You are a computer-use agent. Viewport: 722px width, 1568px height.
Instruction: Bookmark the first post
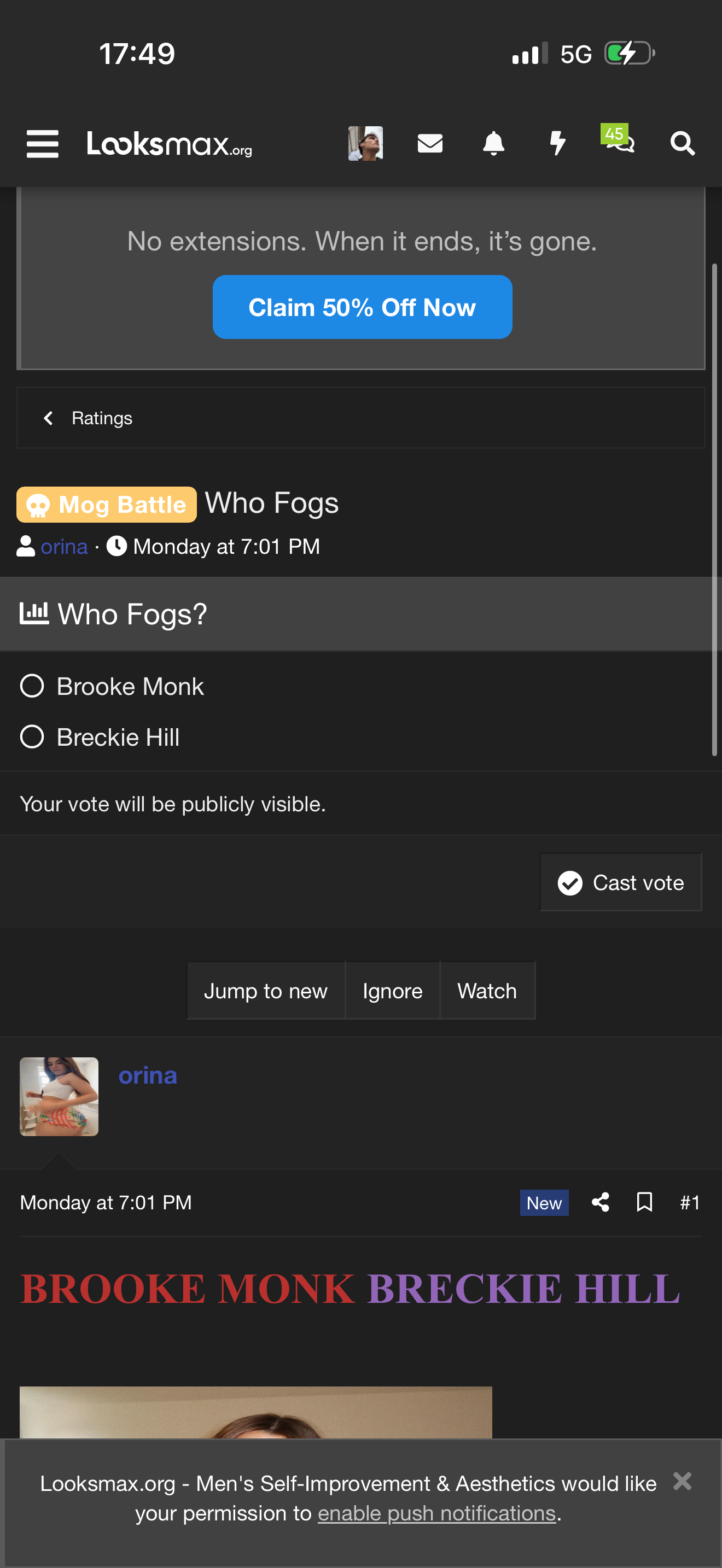(644, 1202)
